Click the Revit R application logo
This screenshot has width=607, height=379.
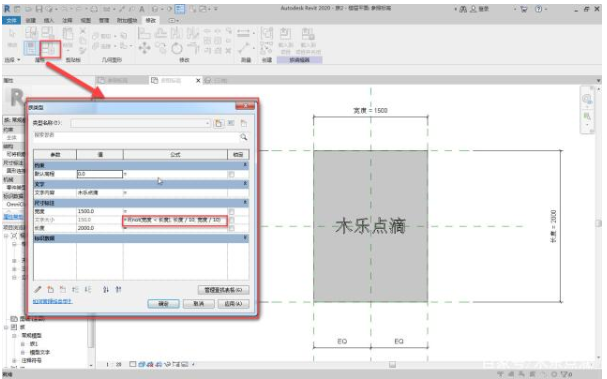pyautogui.click(x=7, y=9)
